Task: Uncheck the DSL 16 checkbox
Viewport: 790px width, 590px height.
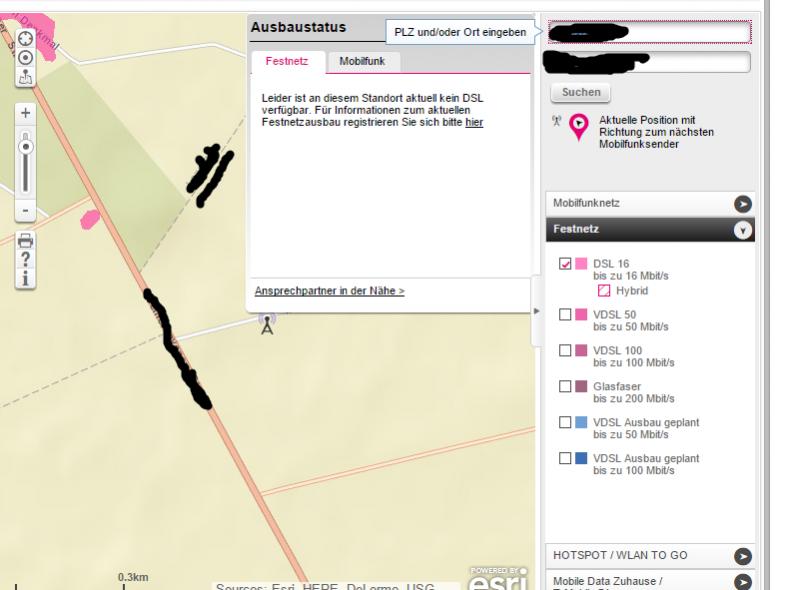Action: tap(565, 264)
